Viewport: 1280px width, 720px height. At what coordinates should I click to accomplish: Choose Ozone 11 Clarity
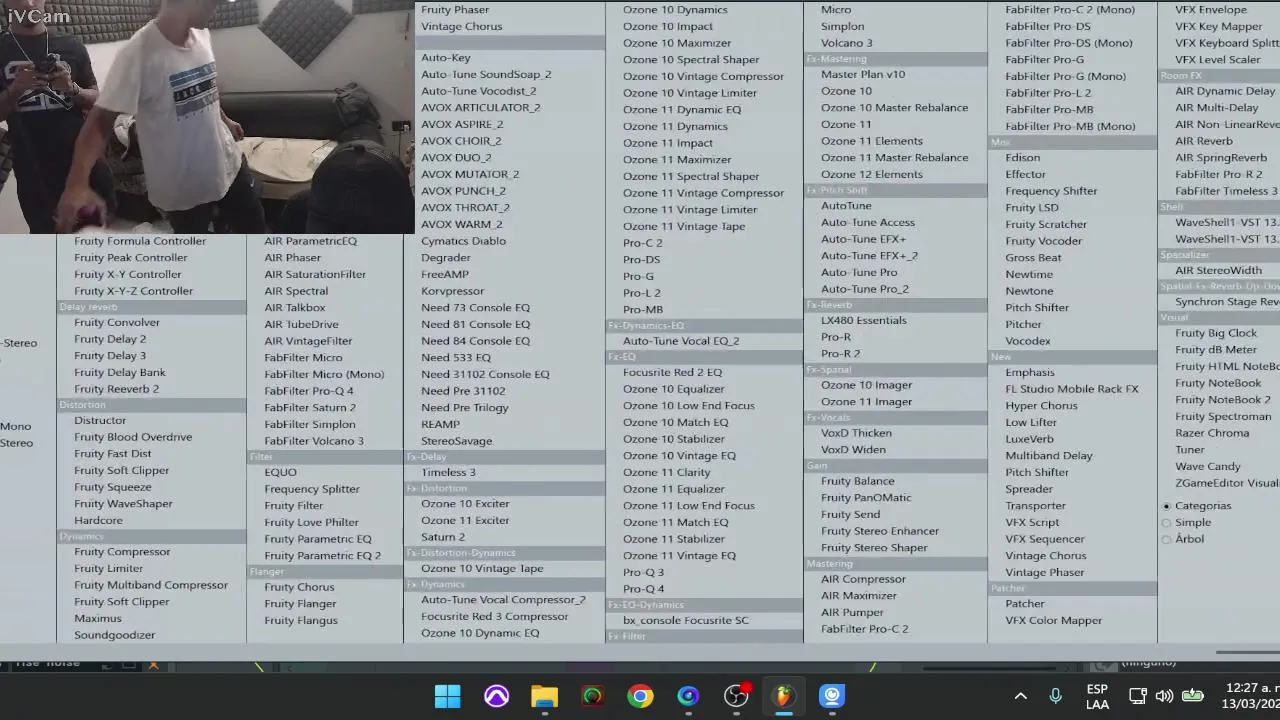(666, 472)
